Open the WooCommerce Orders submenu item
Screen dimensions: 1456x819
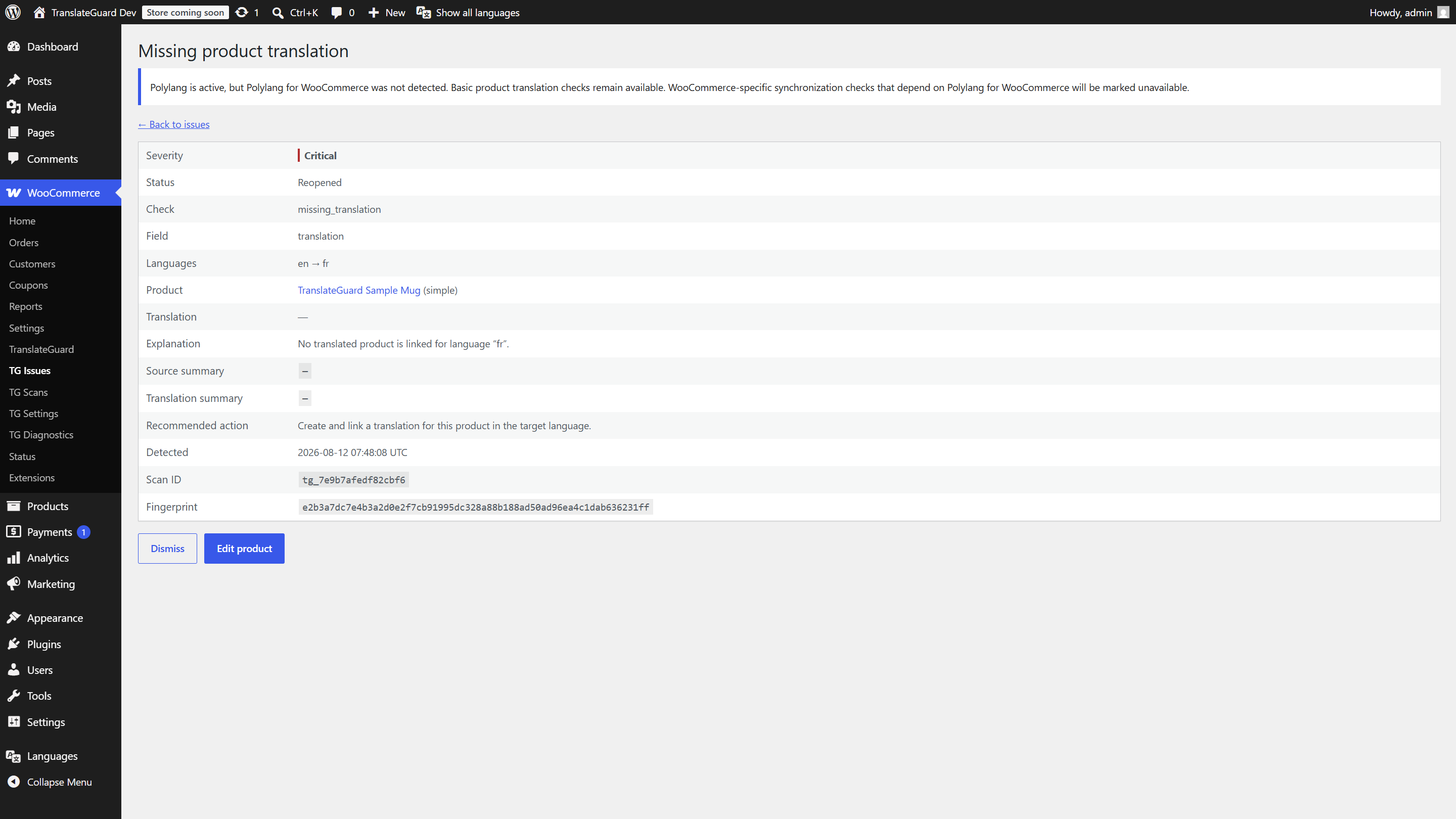click(x=24, y=243)
